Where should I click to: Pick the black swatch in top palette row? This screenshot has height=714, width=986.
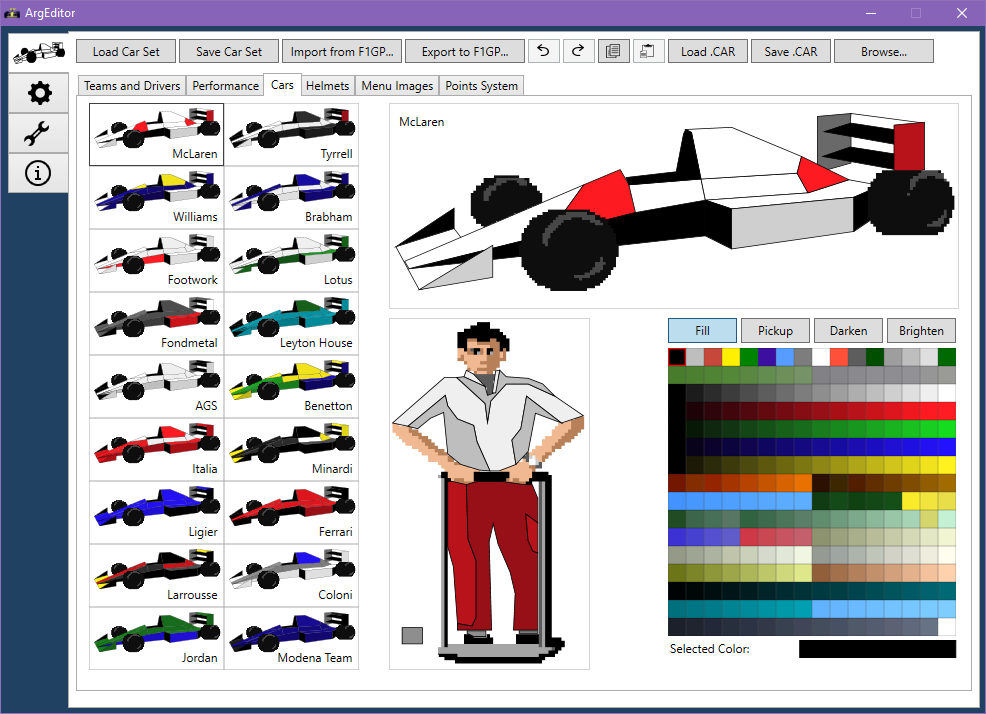click(677, 357)
